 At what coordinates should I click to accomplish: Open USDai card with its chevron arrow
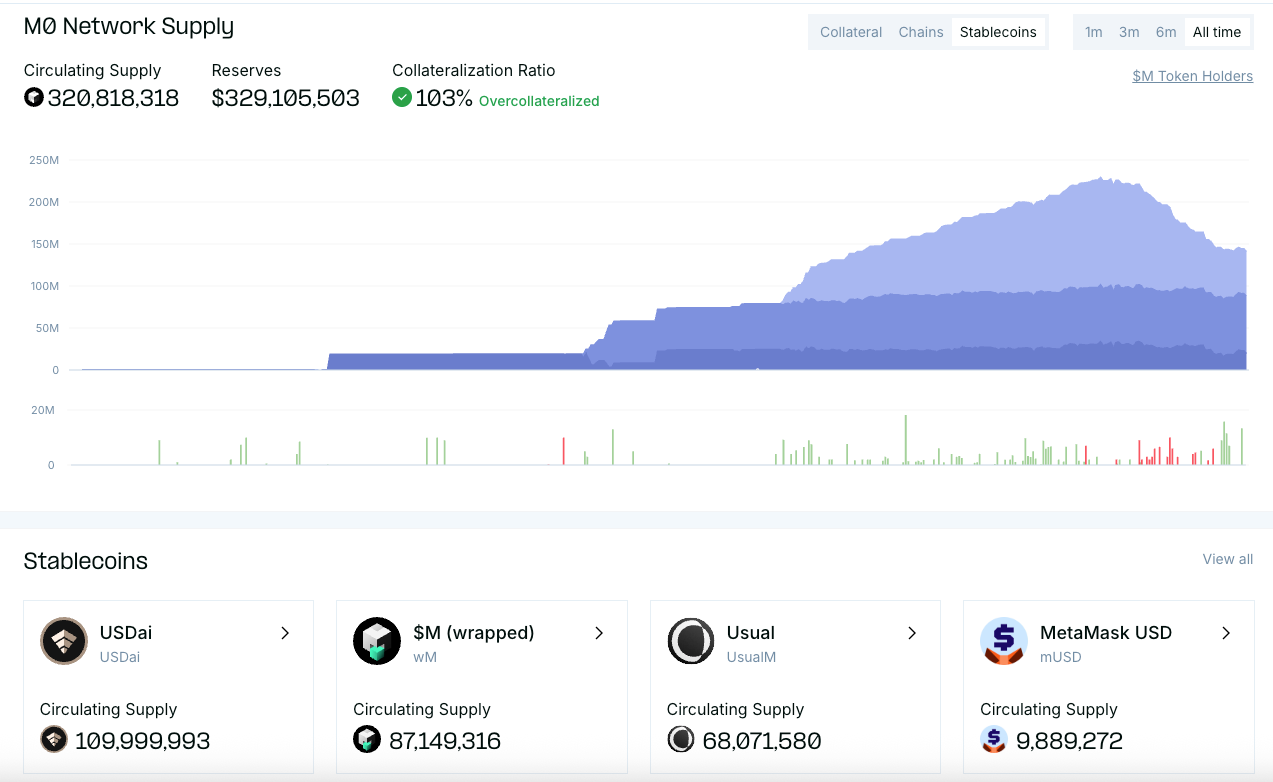pyautogui.click(x=285, y=633)
